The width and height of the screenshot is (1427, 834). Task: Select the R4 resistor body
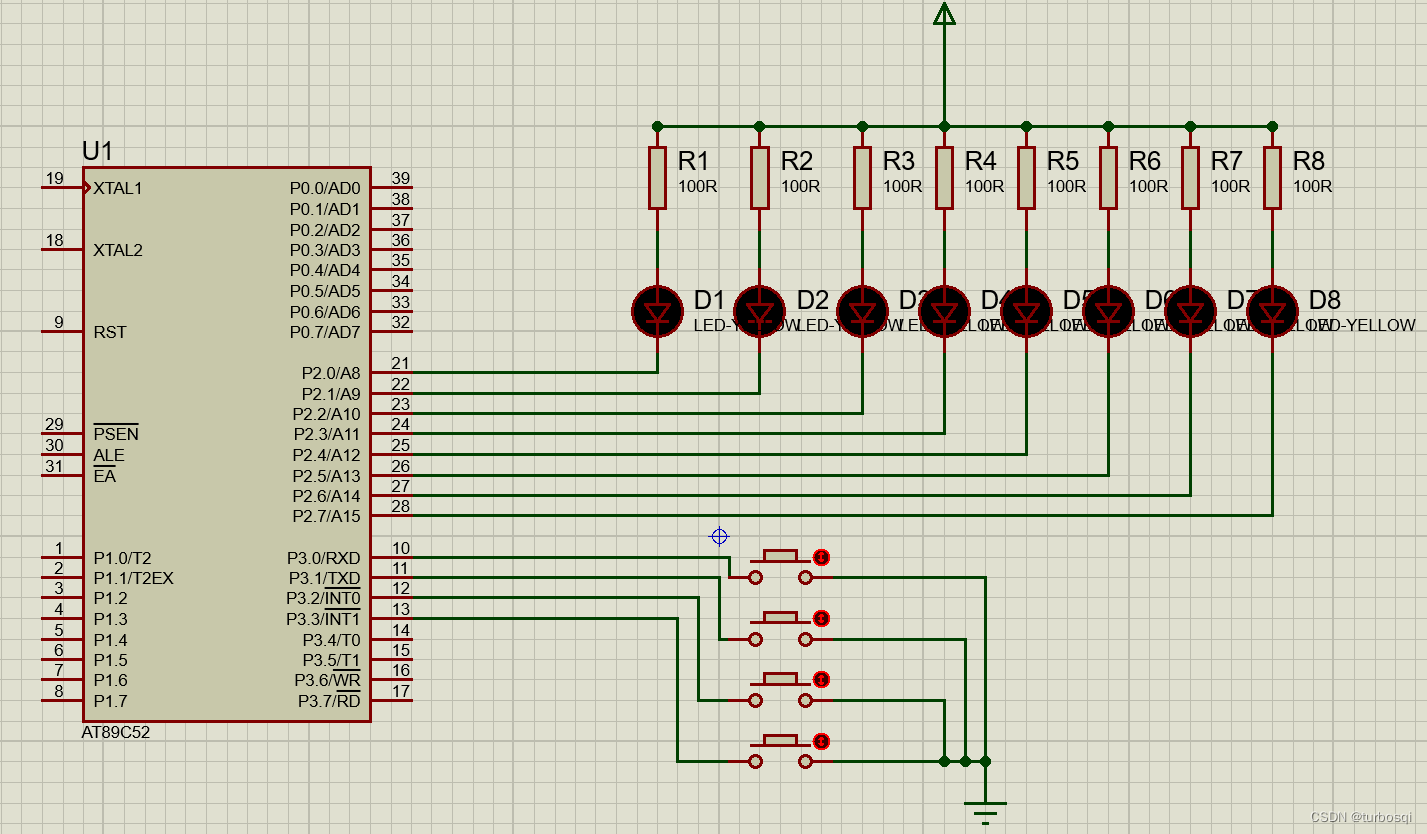click(944, 178)
